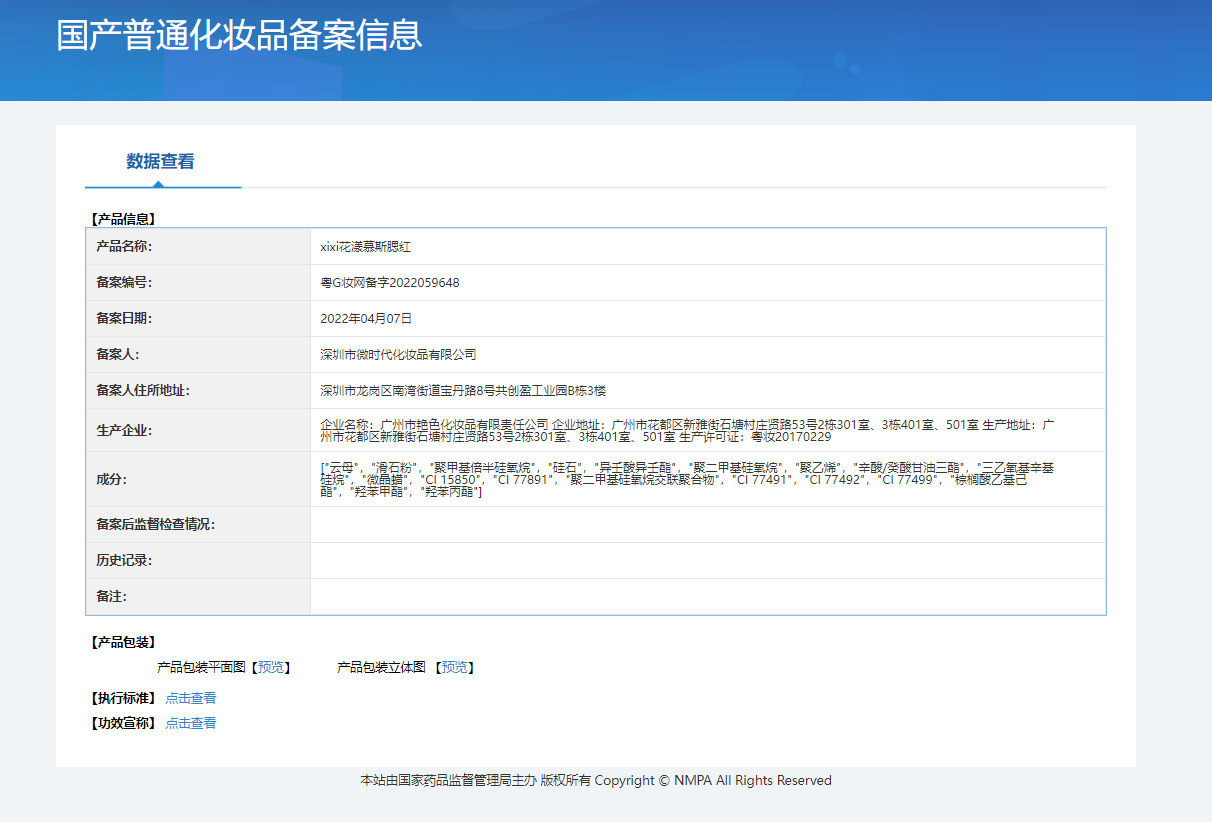Select filing date 2022年04月07日
Viewport: 1212px width, 822px height.
366,318
